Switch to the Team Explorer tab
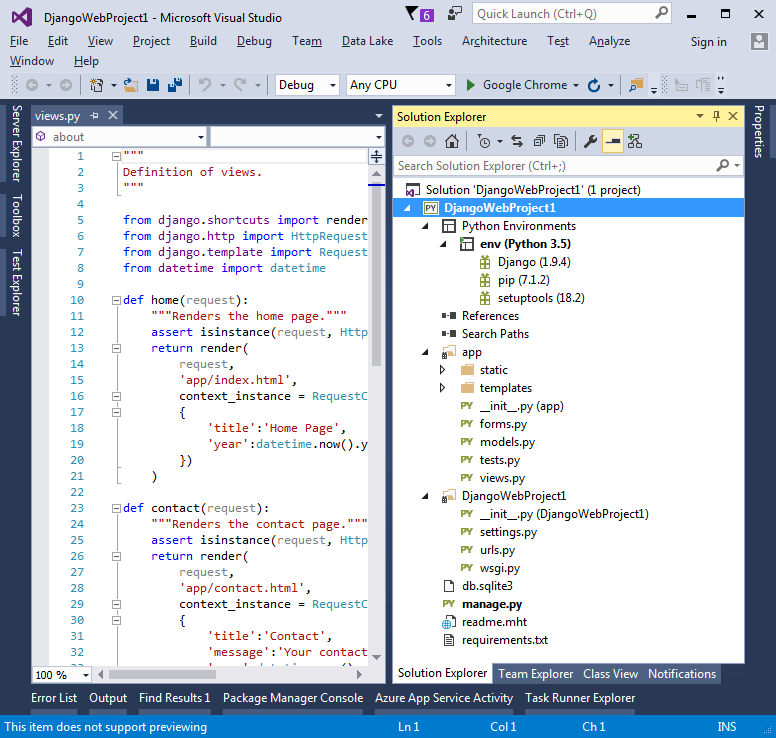The height and width of the screenshot is (738, 776). coord(535,674)
